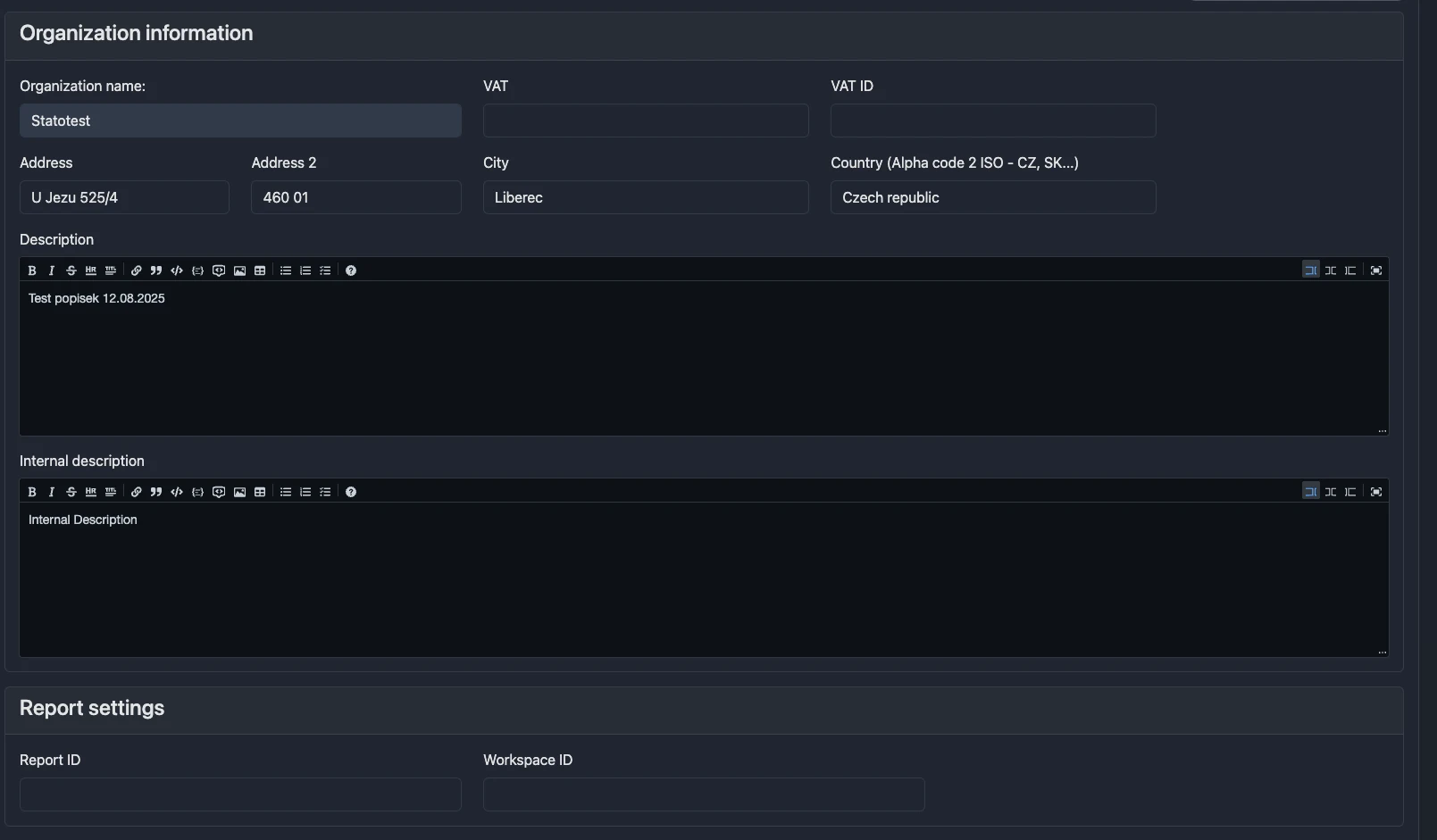The image size is (1437, 840).
Task: Insert a table in Internal description editor
Action: pyautogui.click(x=260, y=492)
